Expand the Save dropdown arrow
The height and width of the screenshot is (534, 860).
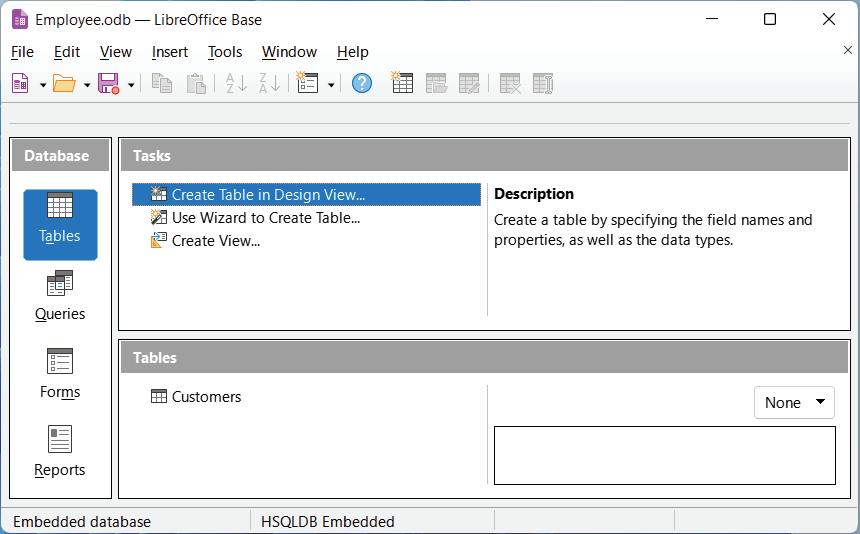[131, 85]
